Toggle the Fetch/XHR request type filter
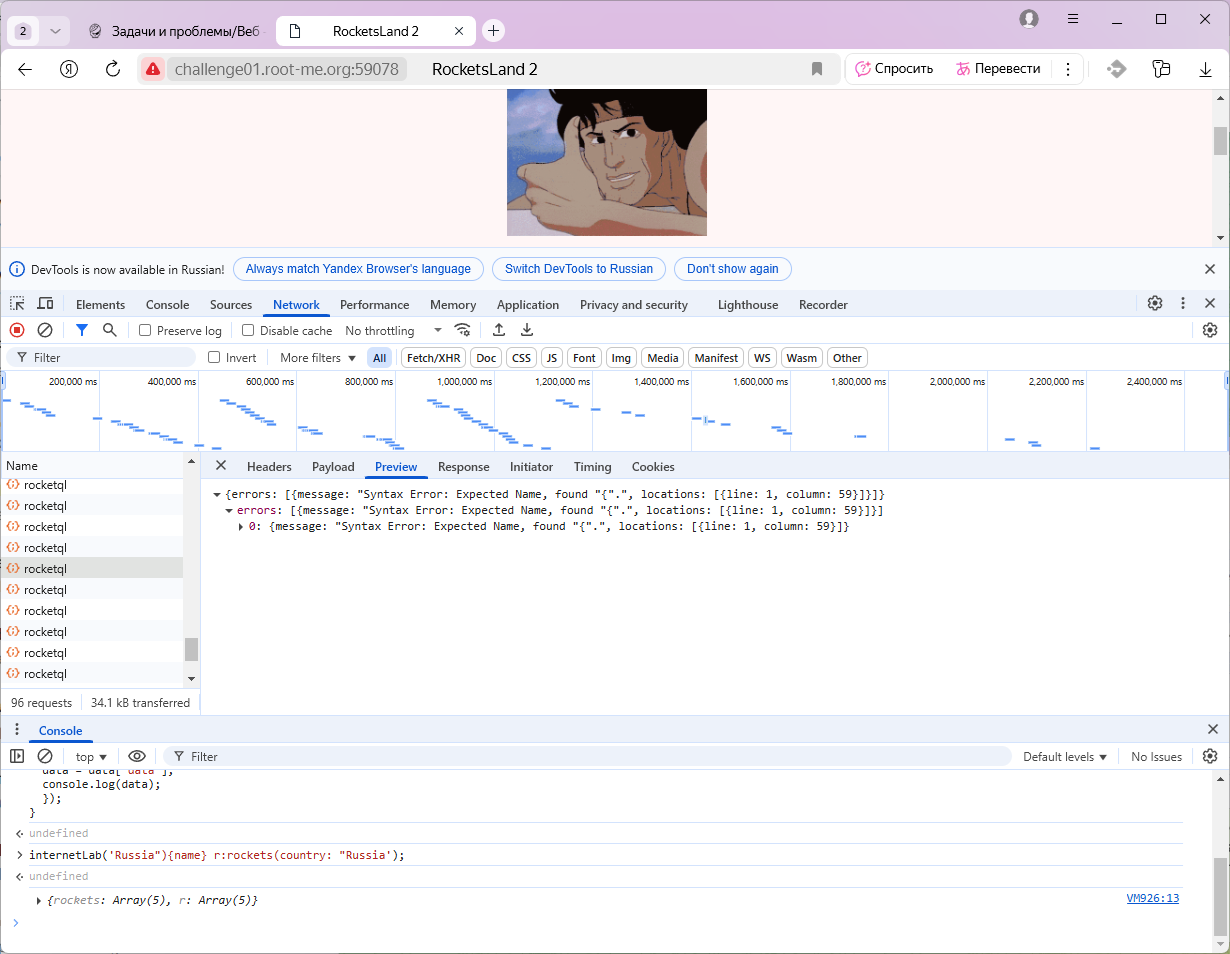 pyautogui.click(x=434, y=358)
